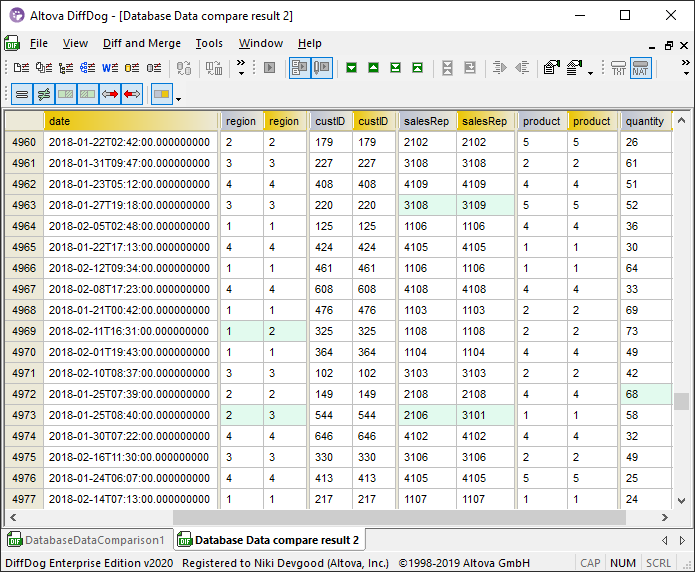Switch to DatabaseDataComparison1 tab
Viewport: 695px width, 572px height.
(x=86, y=540)
